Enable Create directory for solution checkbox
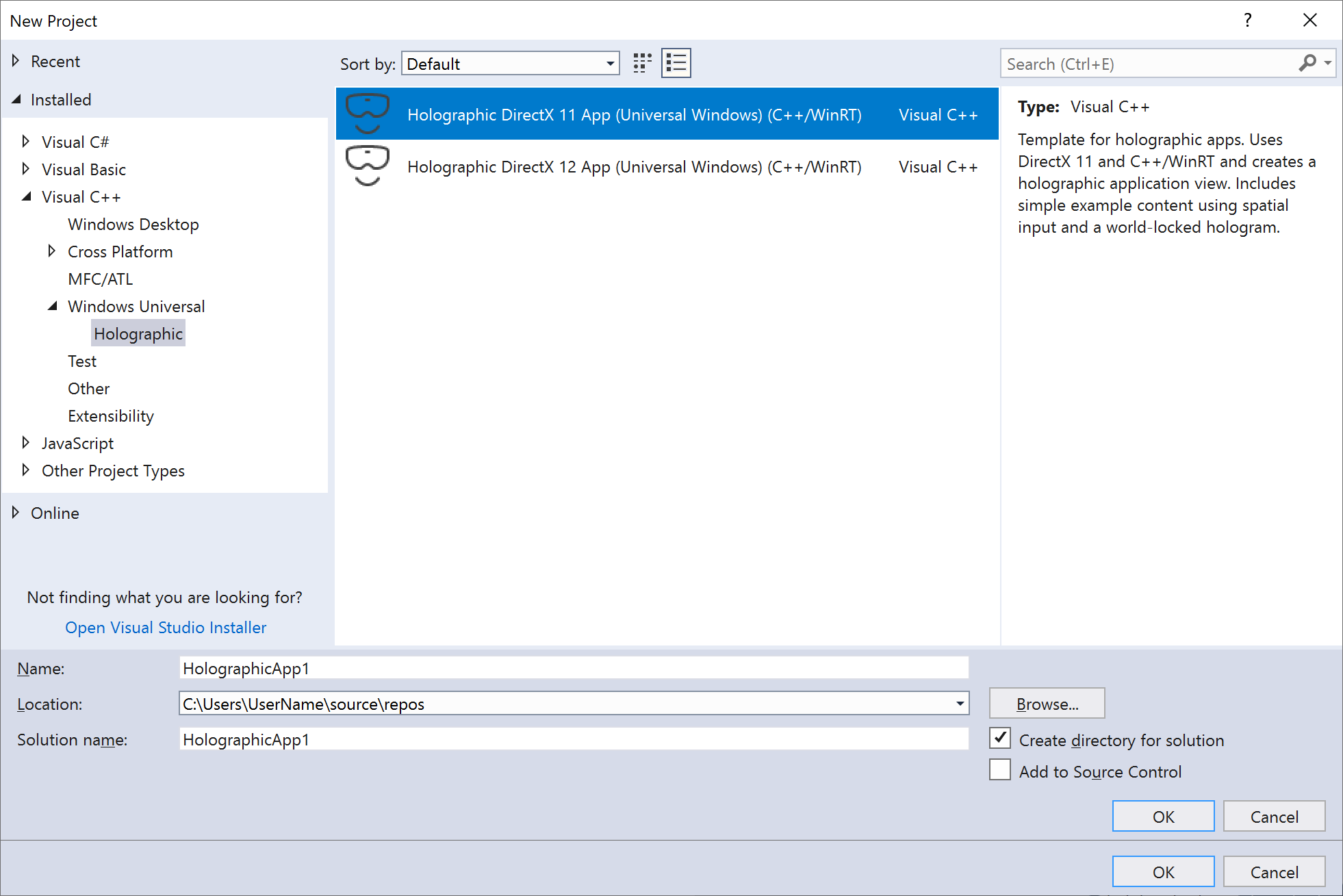Image resolution: width=1343 pixels, height=896 pixels. pyautogui.click(x=1001, y=739)
